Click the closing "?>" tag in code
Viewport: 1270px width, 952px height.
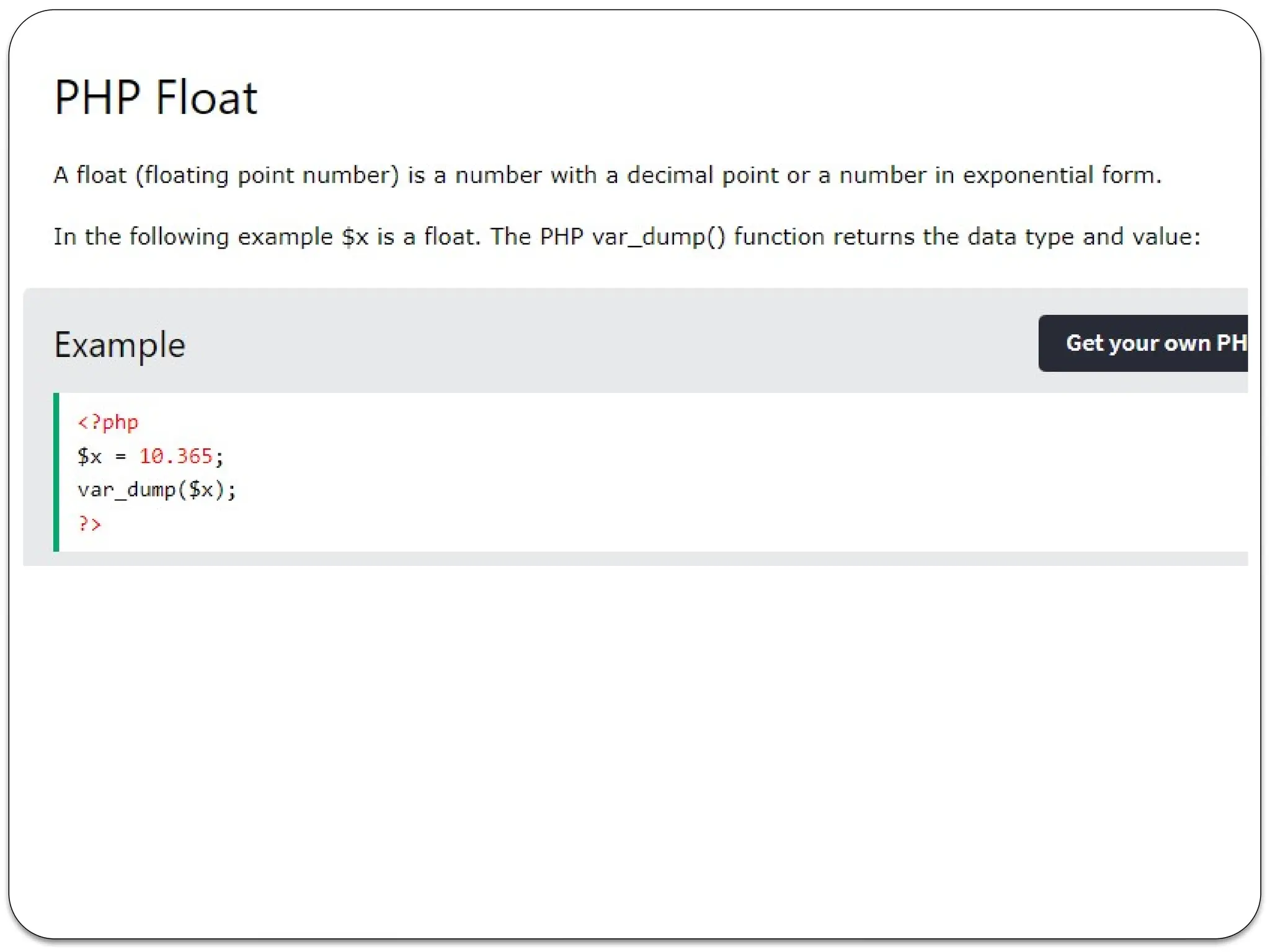[x=89, y=524]
